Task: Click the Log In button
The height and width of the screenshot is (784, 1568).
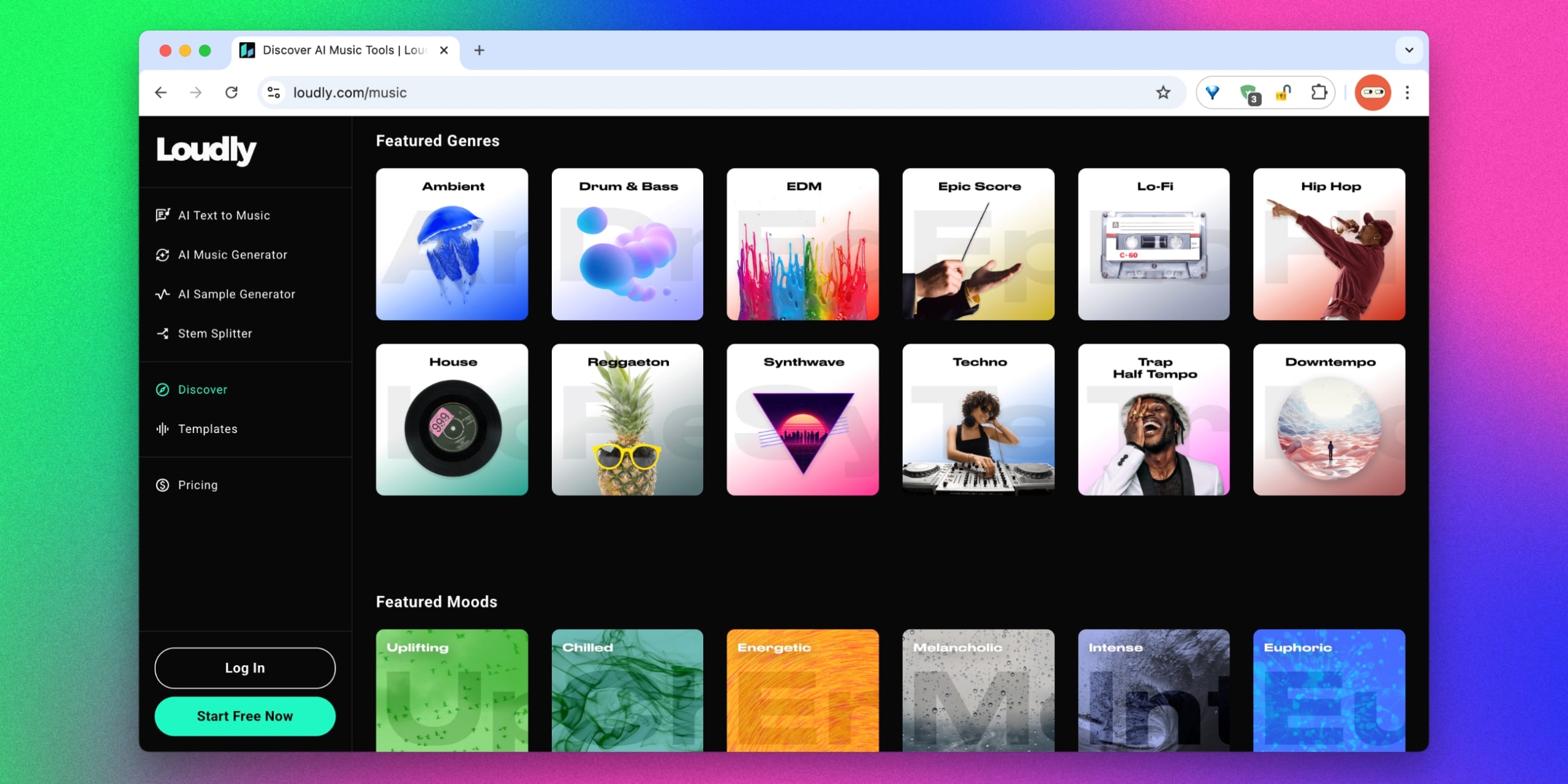Action: (x=244, y=668)
